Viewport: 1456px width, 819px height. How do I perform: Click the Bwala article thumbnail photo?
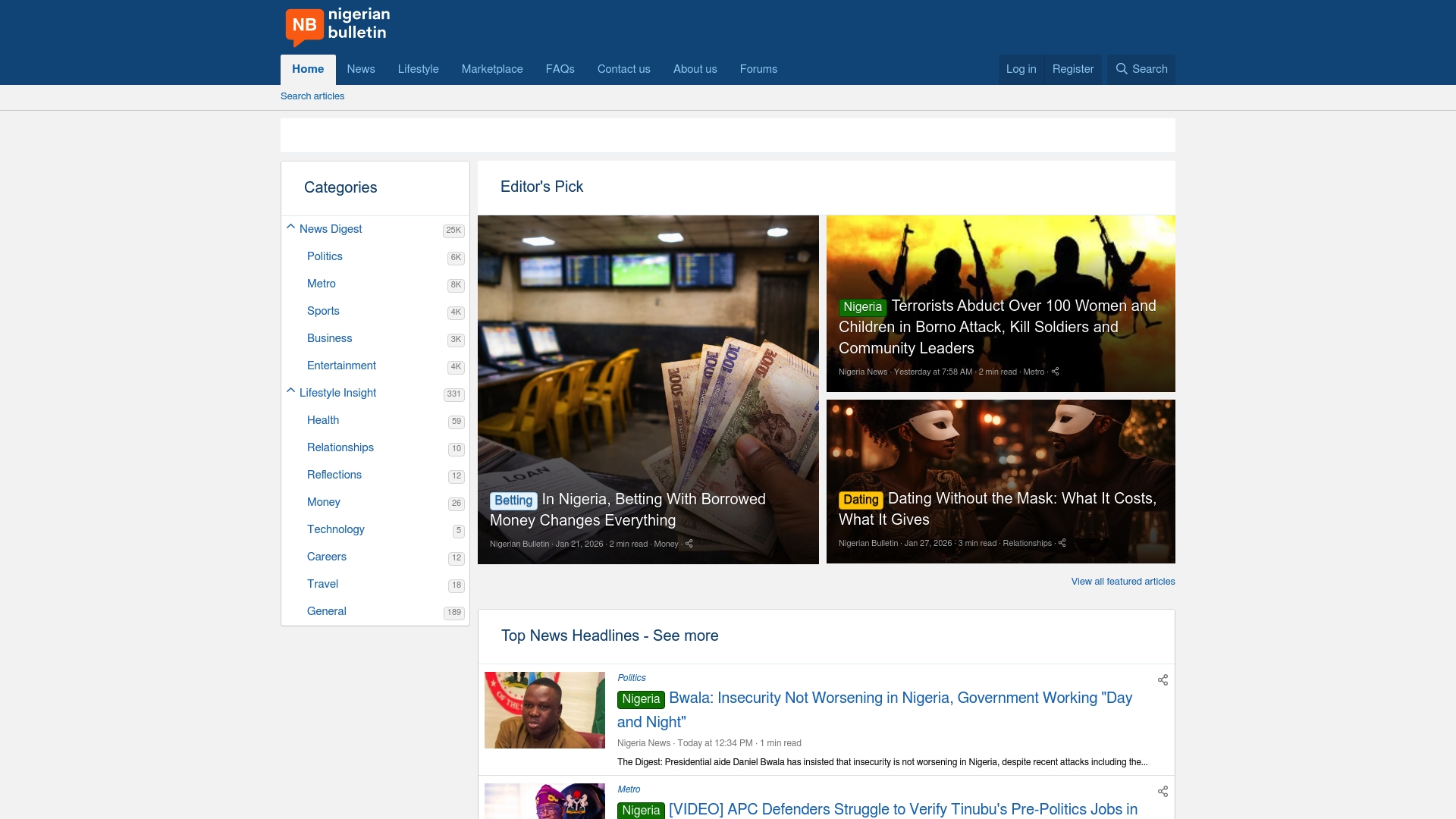coord(544,710)
